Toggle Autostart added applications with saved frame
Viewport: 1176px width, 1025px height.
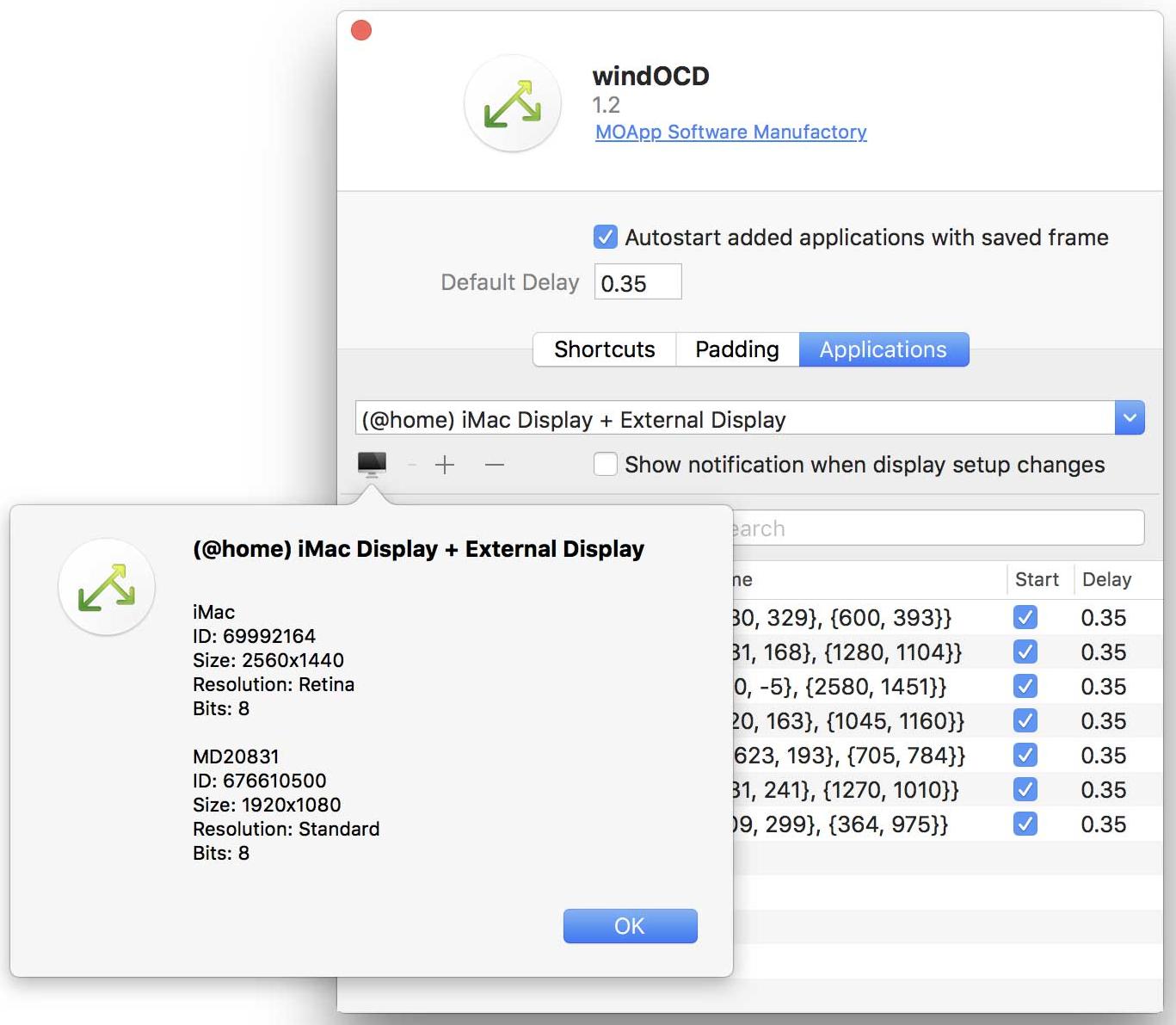pos(606,237)
